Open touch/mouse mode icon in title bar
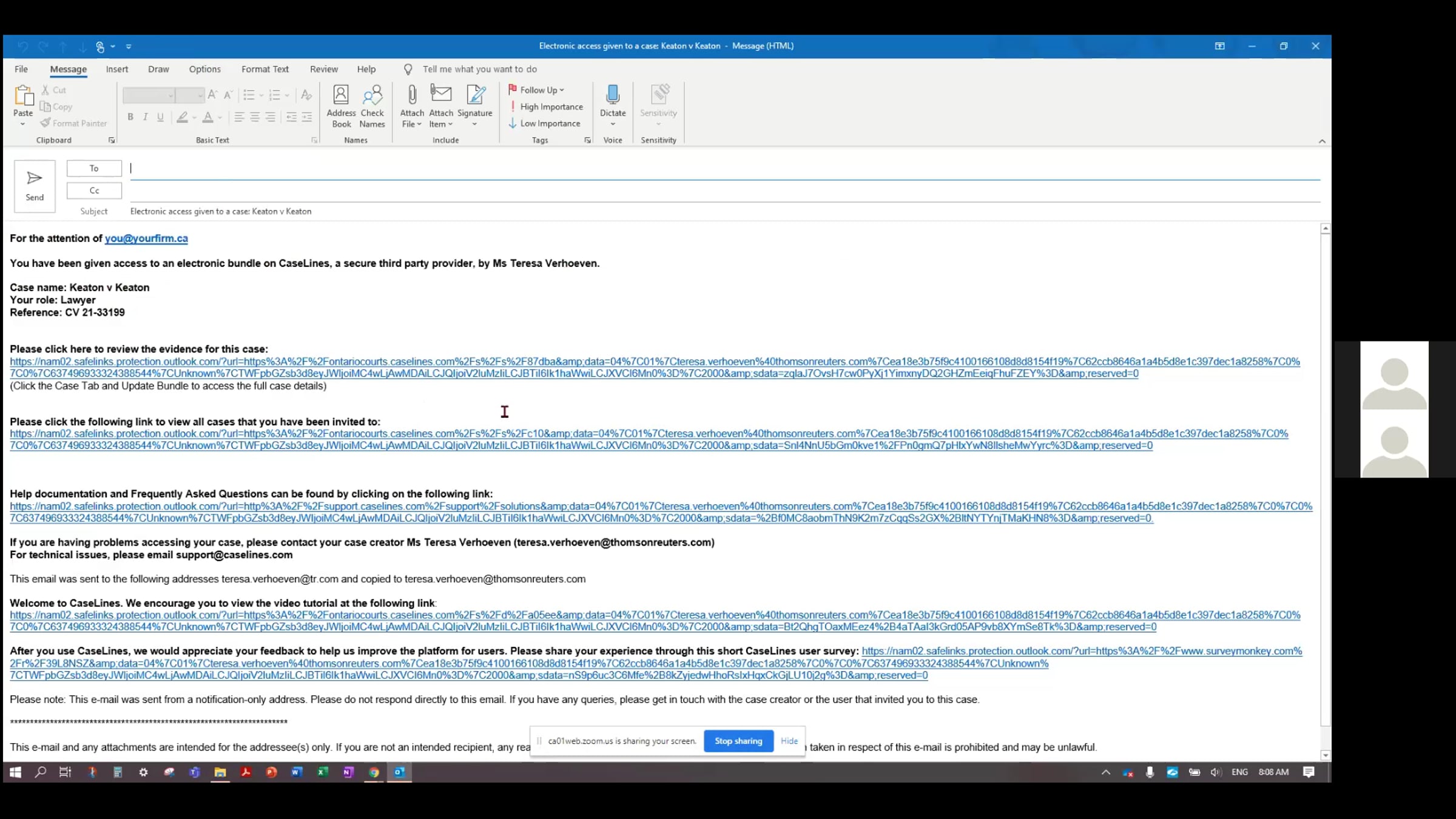Image resolution: width=1456 pixels, height=819 pixels. (x=101, y=46)
